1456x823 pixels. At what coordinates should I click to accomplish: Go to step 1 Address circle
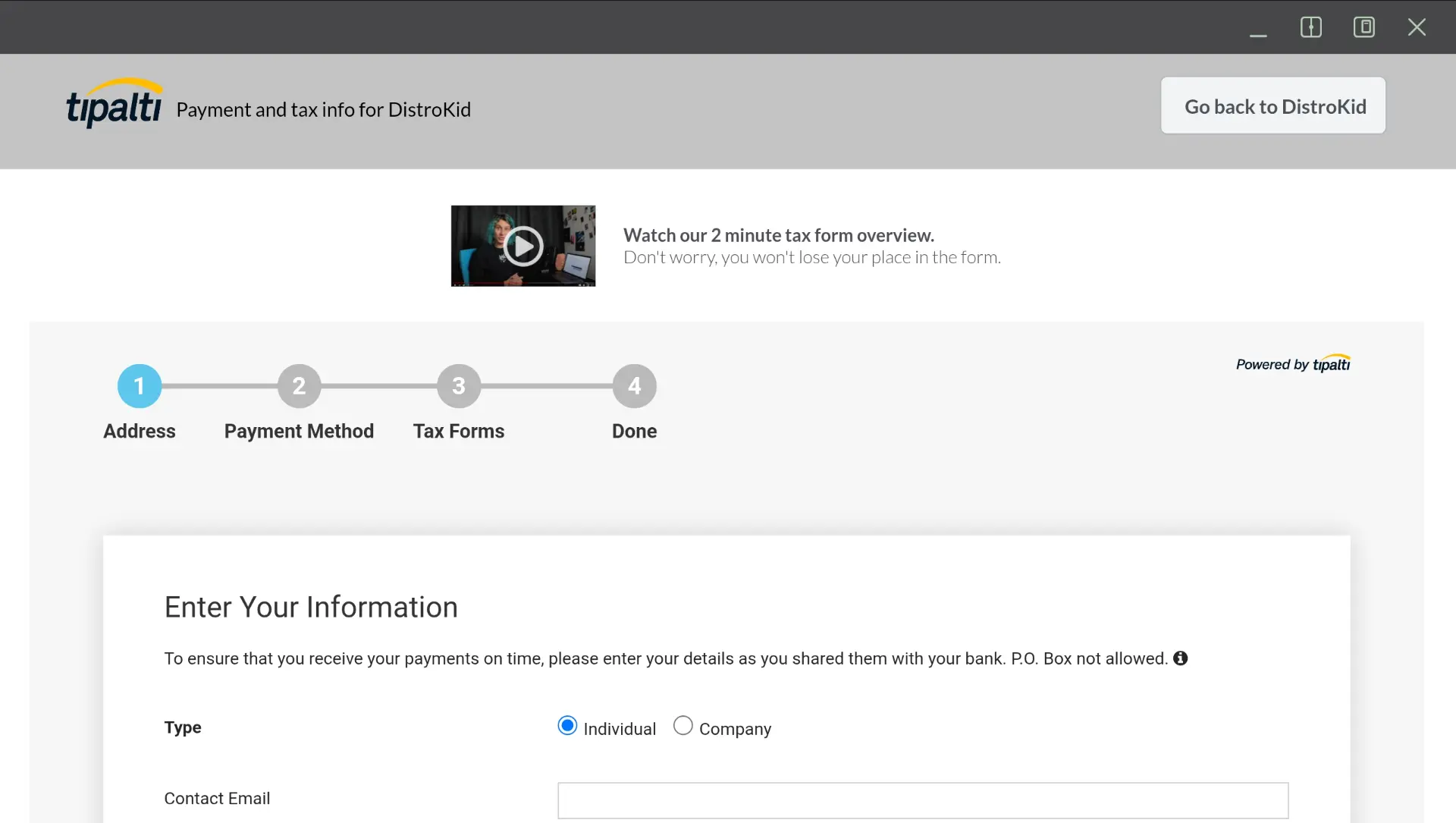coord(140,386)
